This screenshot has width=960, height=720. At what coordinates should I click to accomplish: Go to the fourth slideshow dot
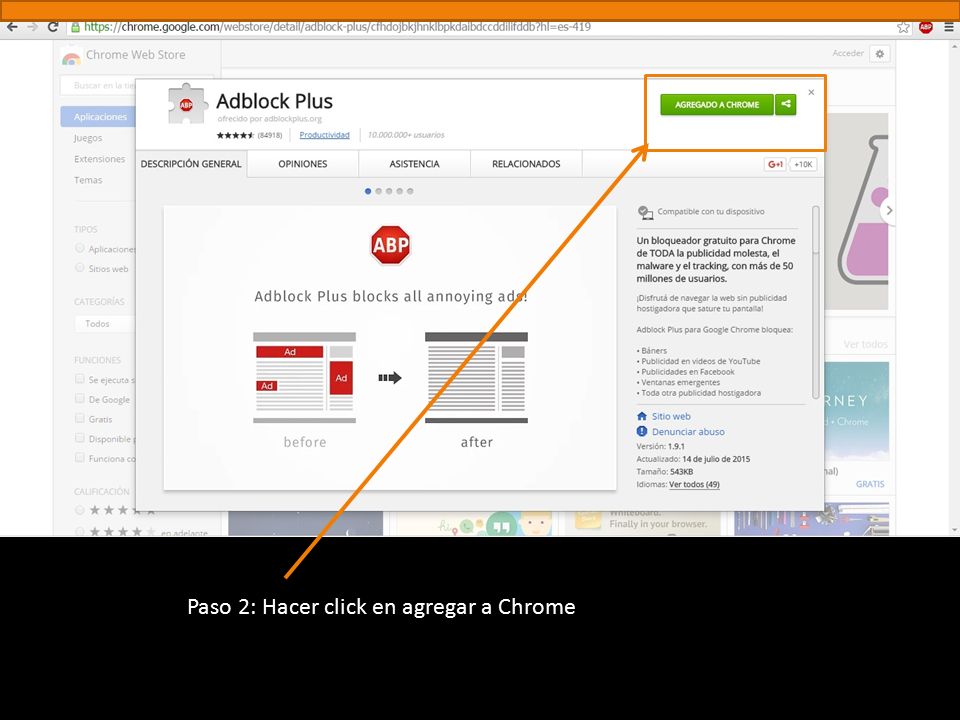(x=400, y=191)
